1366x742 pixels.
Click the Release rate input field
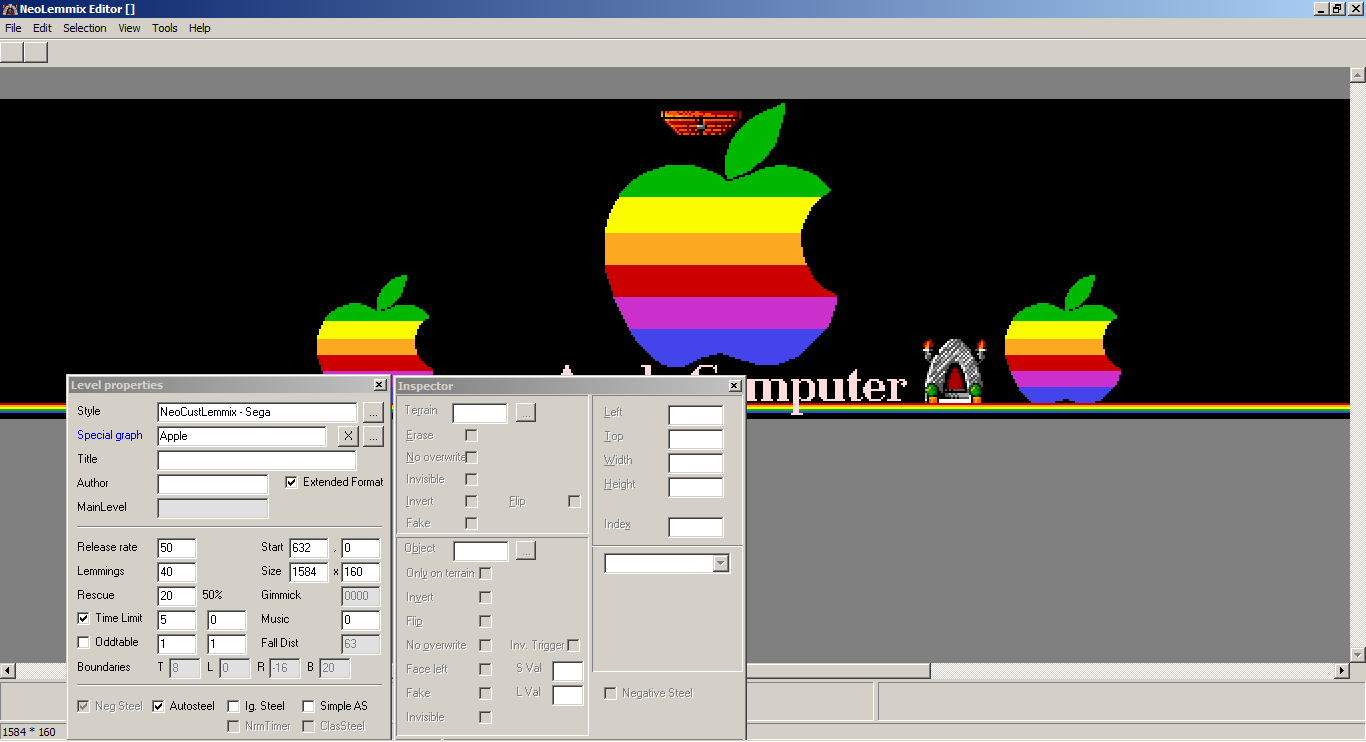click(177, 548)
